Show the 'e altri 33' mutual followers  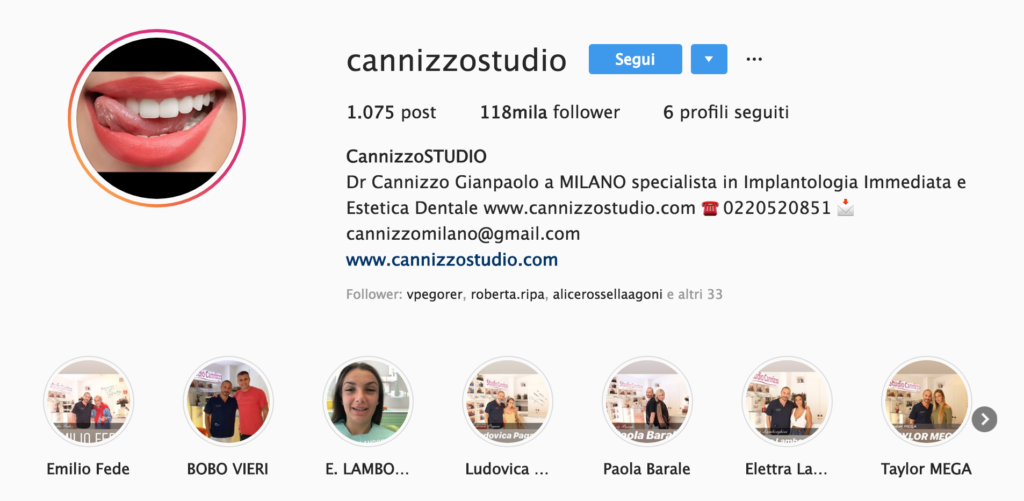point(694,295)
